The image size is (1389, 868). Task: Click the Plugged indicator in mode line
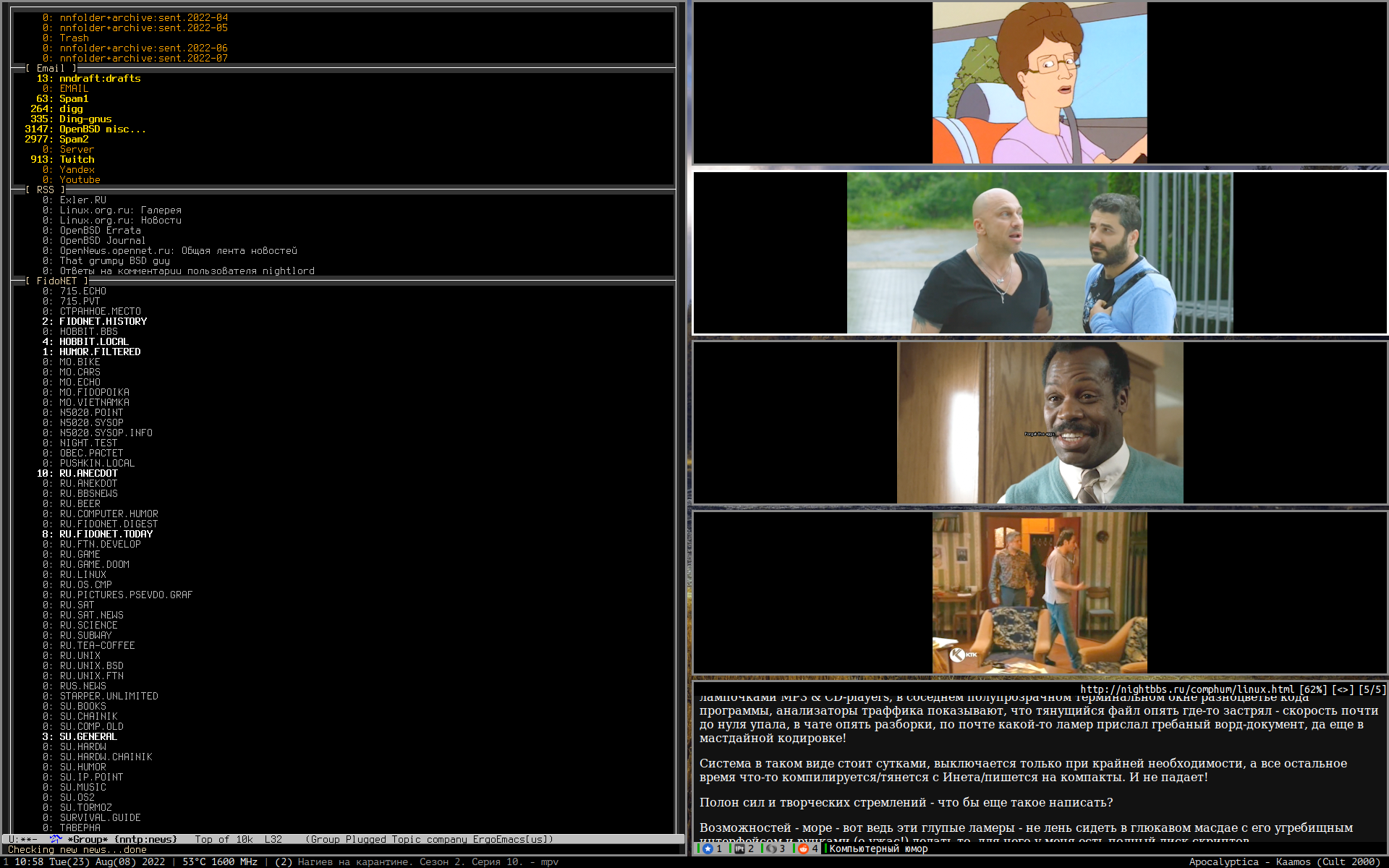click(x=365, y=839)
